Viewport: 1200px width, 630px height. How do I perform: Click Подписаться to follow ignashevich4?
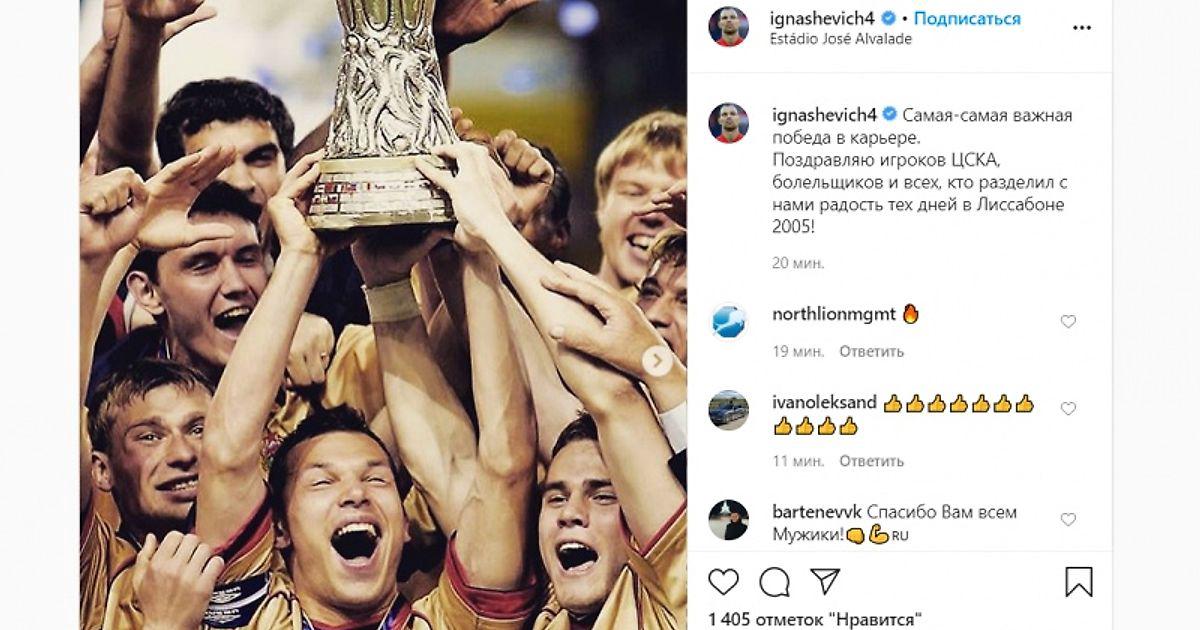point(967,19)
